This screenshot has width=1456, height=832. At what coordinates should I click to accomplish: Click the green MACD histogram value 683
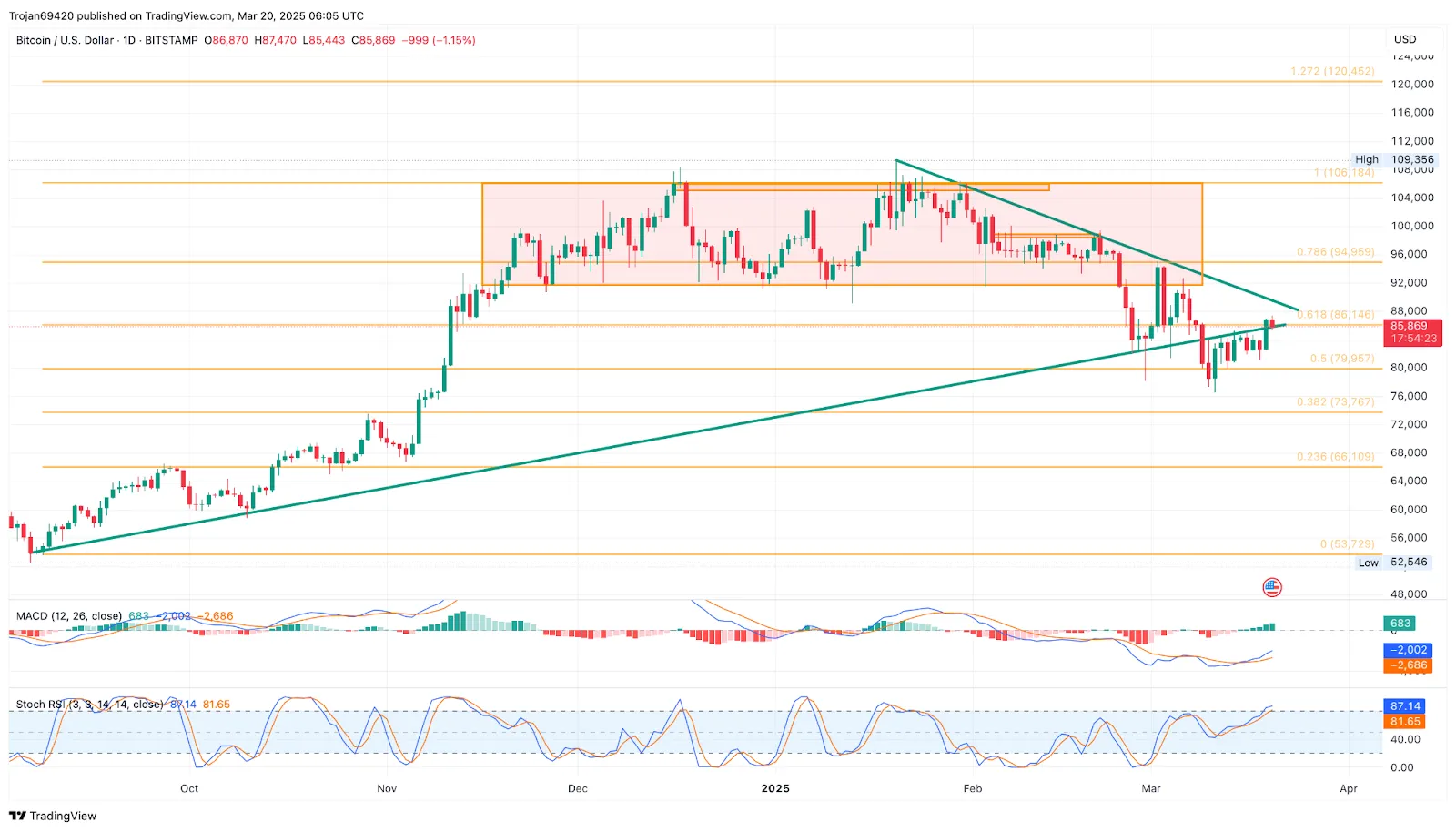pyautogui.click(x=1400, y=624)
